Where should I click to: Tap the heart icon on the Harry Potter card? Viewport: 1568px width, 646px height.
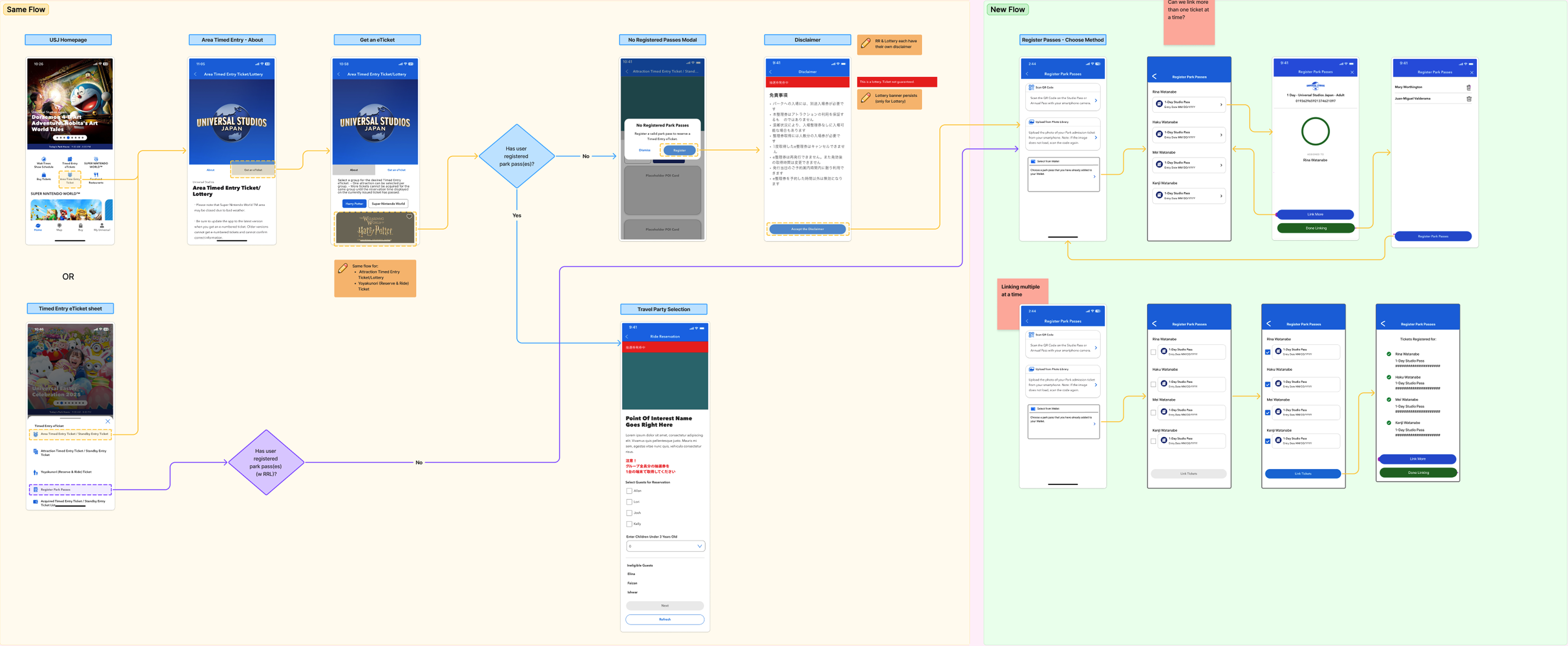[409, 217]
